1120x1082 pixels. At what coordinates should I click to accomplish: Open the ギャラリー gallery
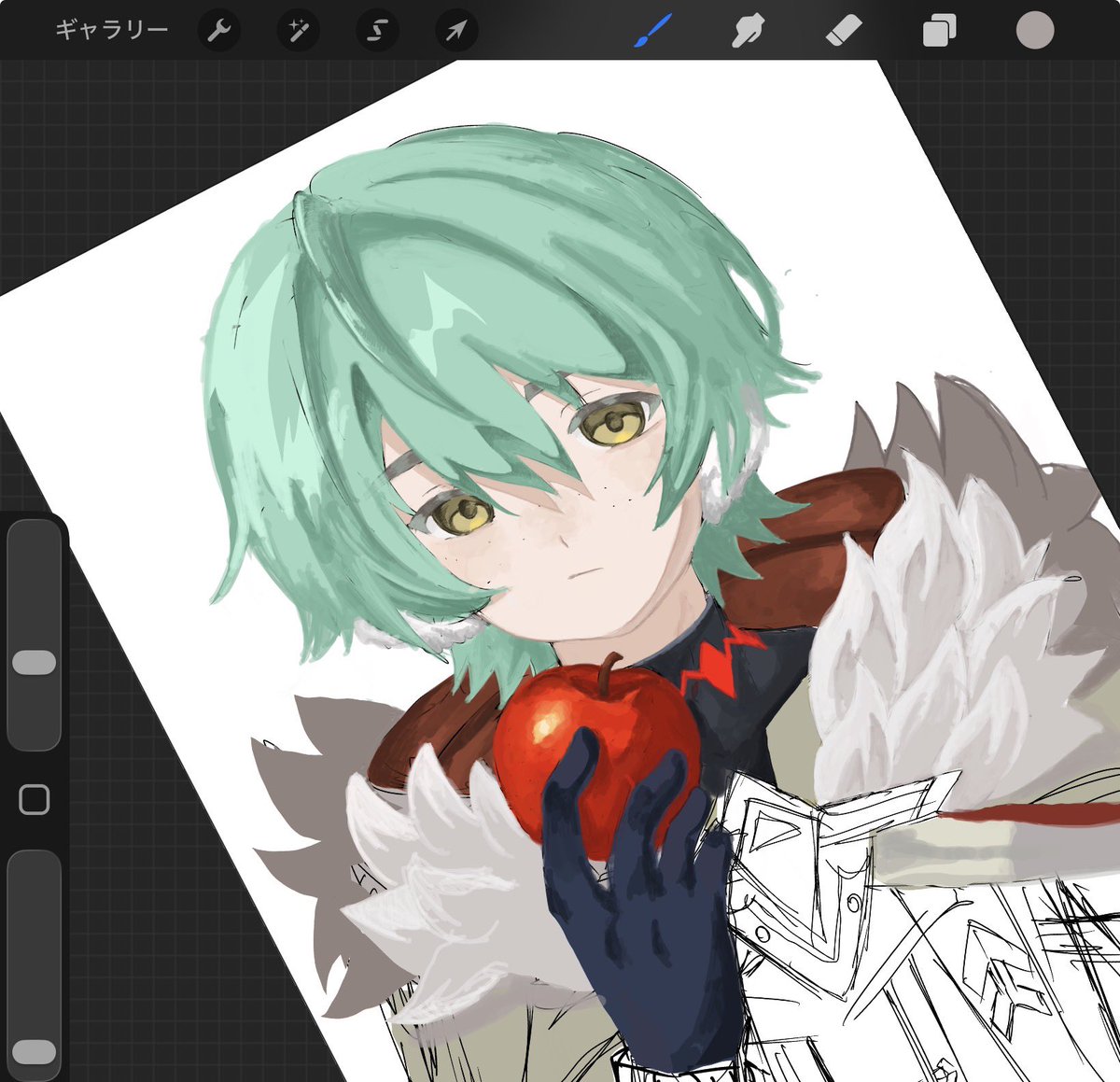click(111, 31)
